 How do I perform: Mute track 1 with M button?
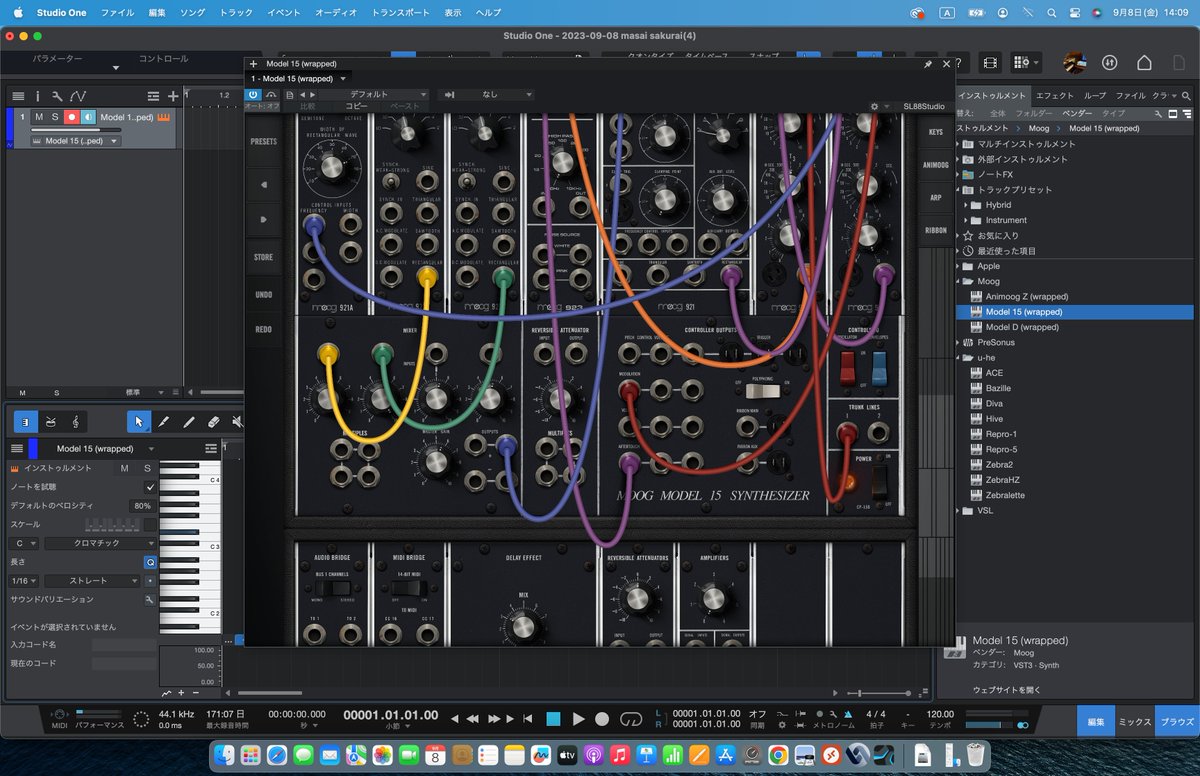click(x=39, y=117)
